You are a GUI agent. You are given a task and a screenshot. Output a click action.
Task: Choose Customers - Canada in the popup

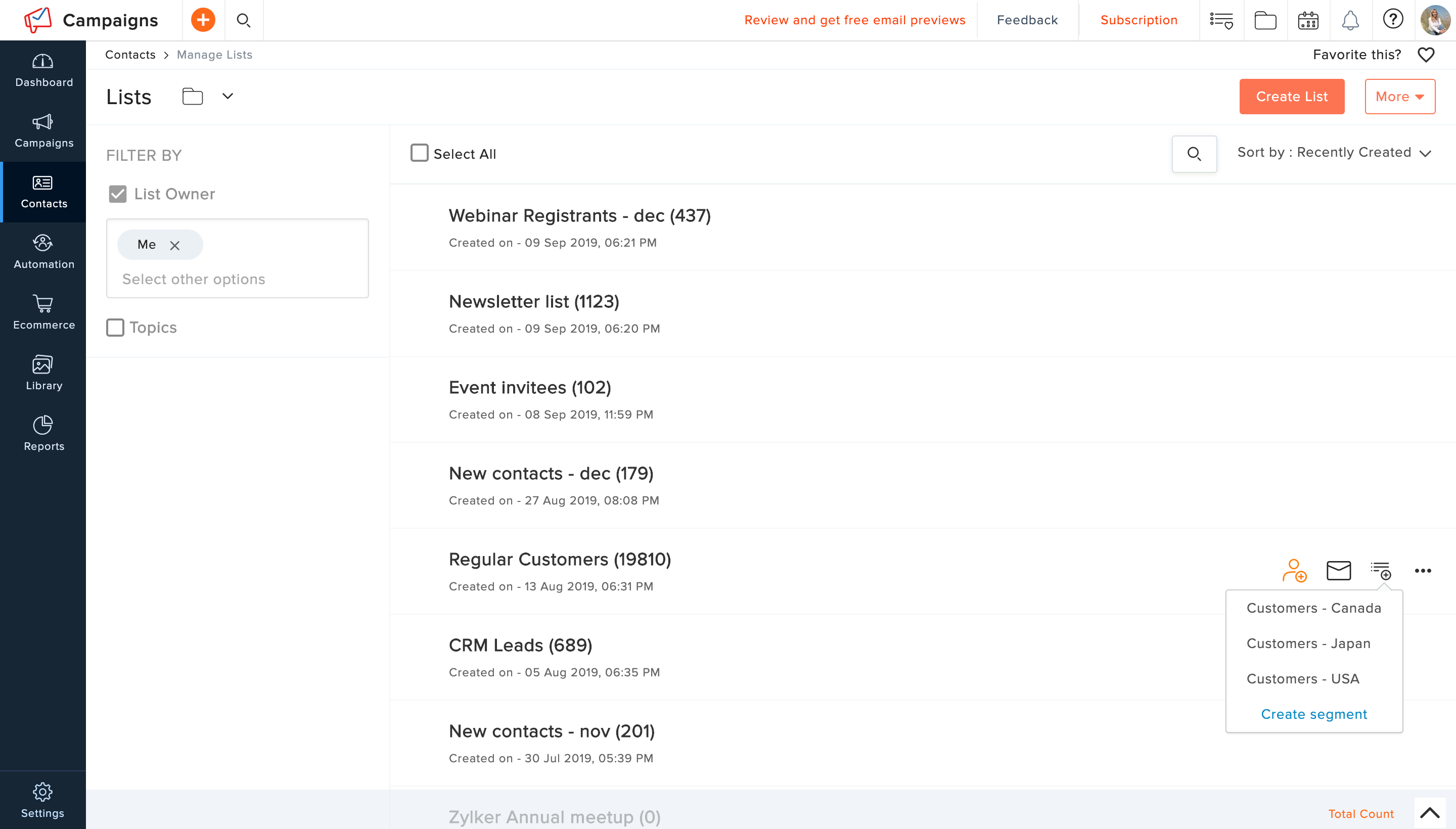point(1313,608)
